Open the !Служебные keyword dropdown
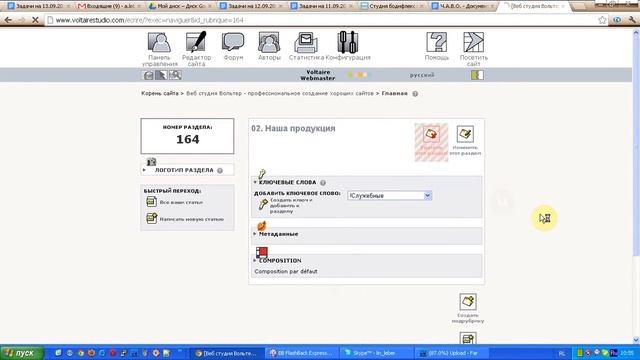640x360 pixels. (x=389, y=196)
